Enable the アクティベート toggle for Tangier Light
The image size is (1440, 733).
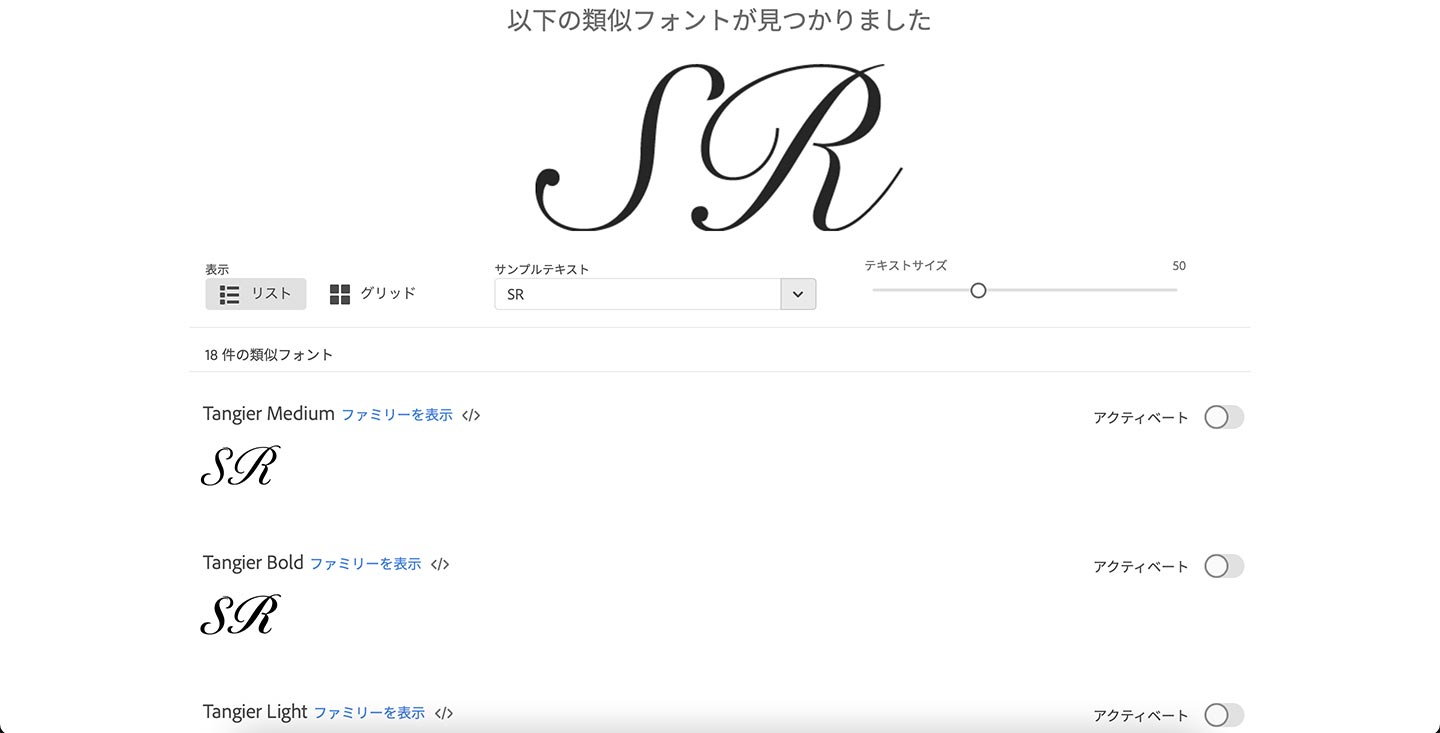[x=1222, y=716]
